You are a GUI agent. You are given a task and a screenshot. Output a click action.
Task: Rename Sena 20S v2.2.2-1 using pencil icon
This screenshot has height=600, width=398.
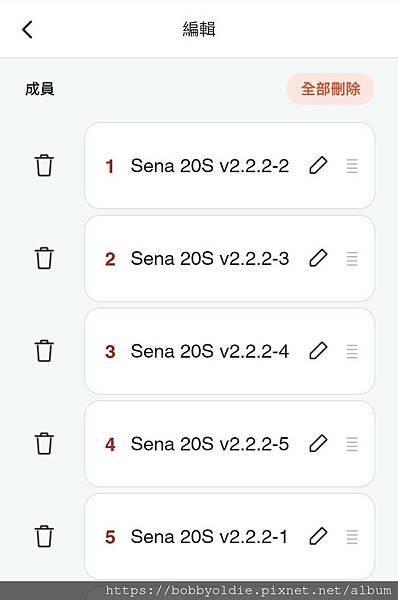tap(318, 536)
